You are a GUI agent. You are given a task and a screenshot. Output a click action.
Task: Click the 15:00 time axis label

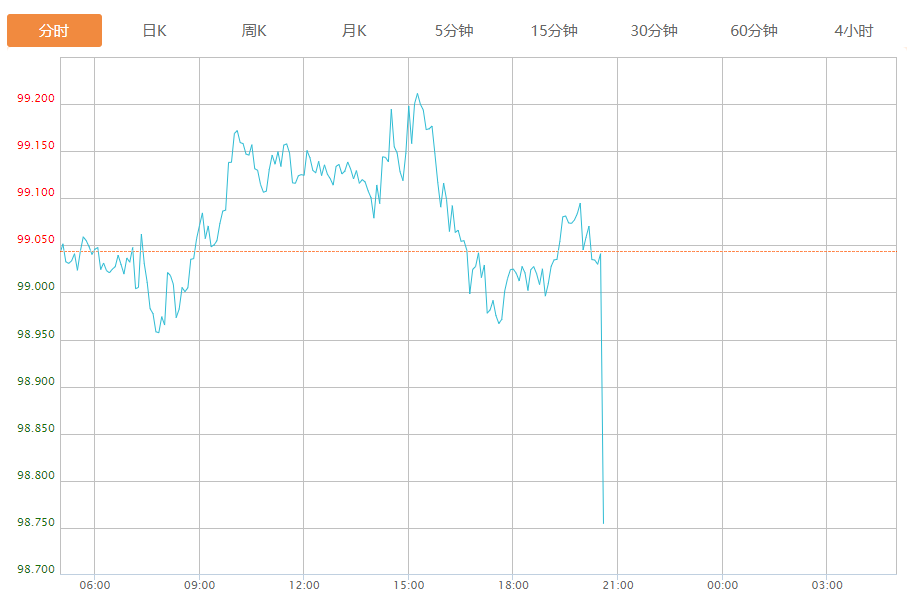tap(408, 585)
